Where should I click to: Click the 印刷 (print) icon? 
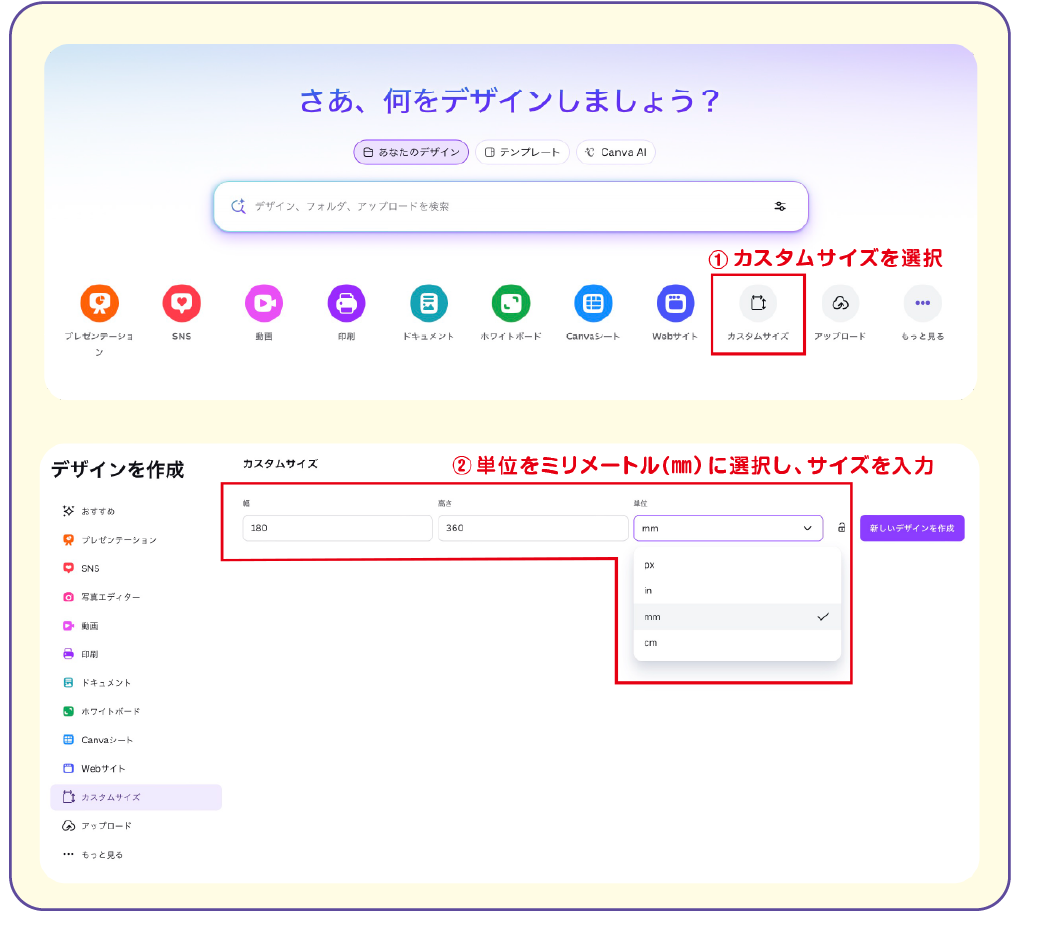pyautogui.click(x=346, y=303)
